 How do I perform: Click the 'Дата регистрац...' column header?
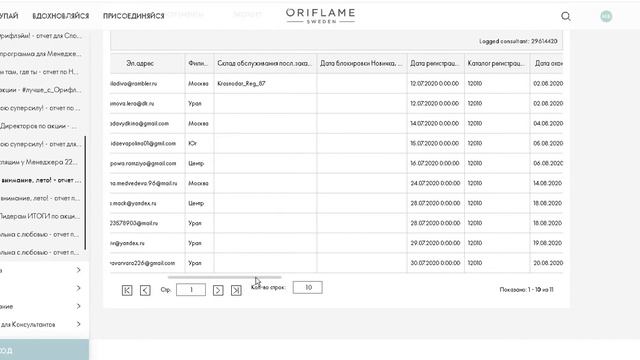(x=435, y=63)
